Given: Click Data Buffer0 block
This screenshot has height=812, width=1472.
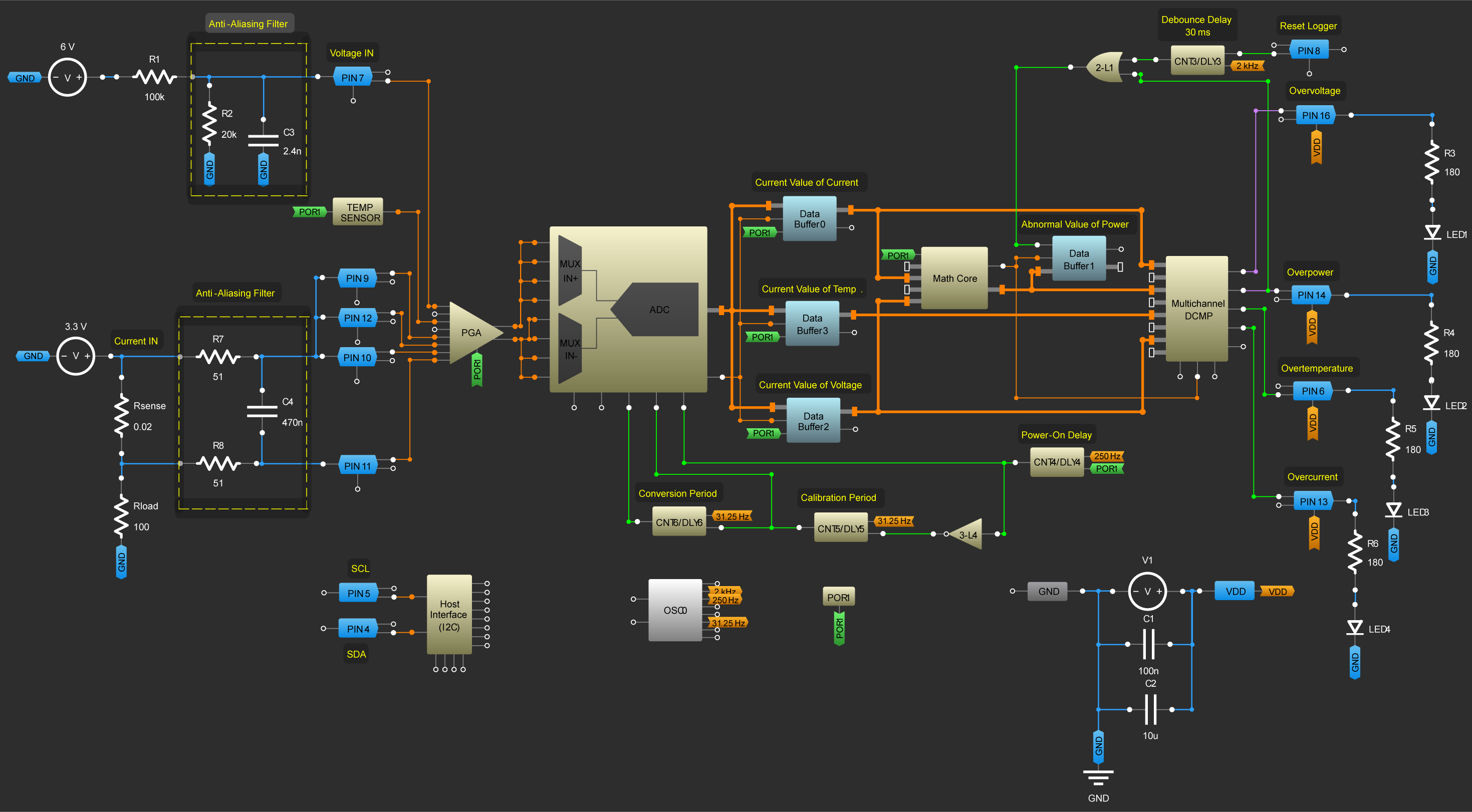Looking at the screenshot, I should 809,219.
